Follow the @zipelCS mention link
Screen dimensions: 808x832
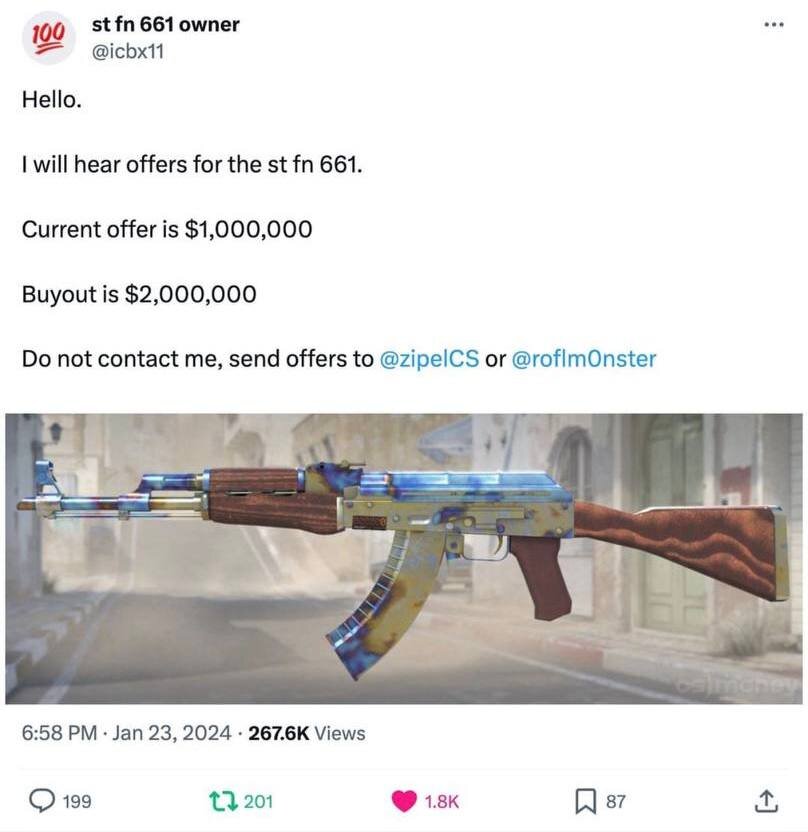429,359
